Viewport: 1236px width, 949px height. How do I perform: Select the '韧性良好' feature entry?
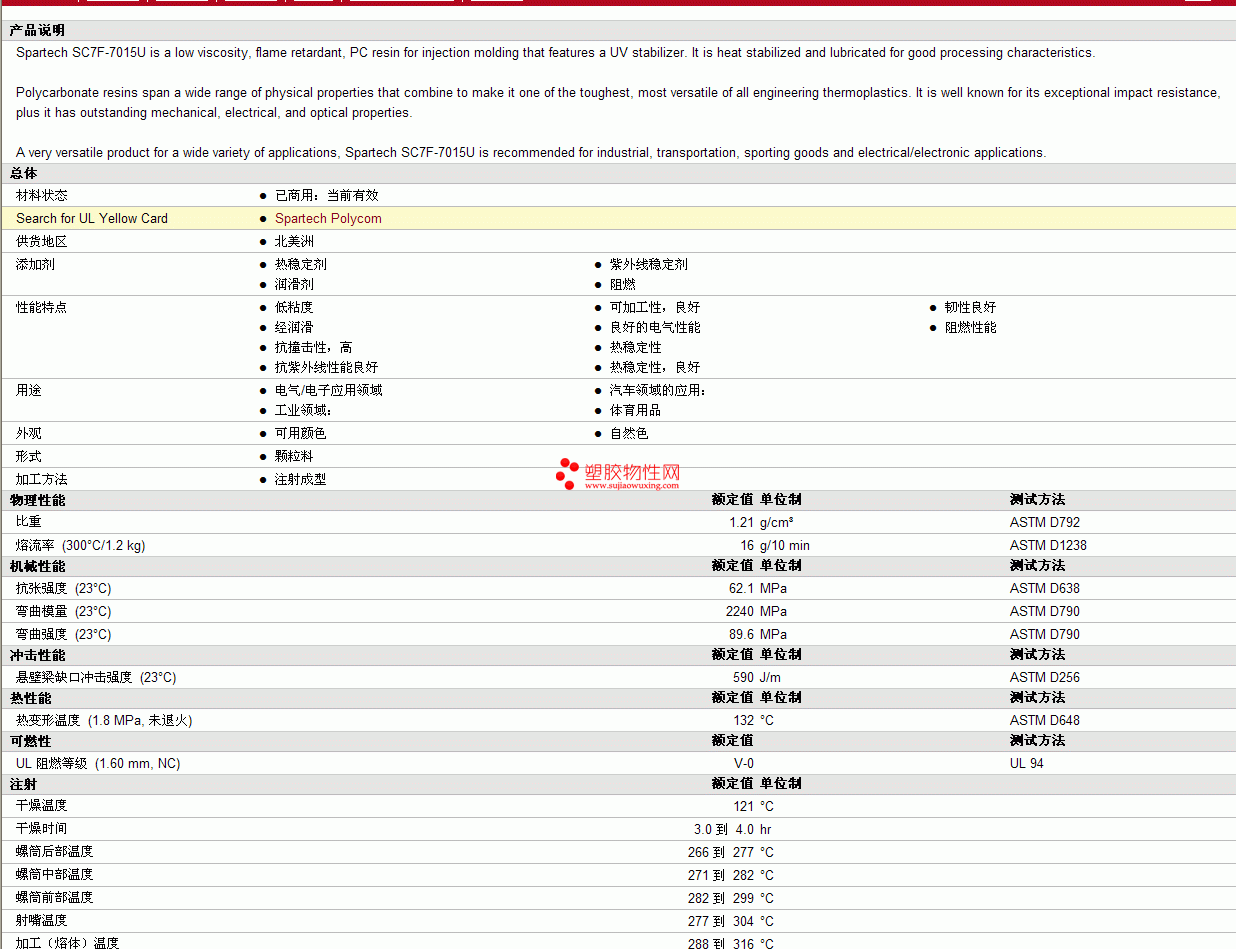pyautogui.click(x=970, y=307)
